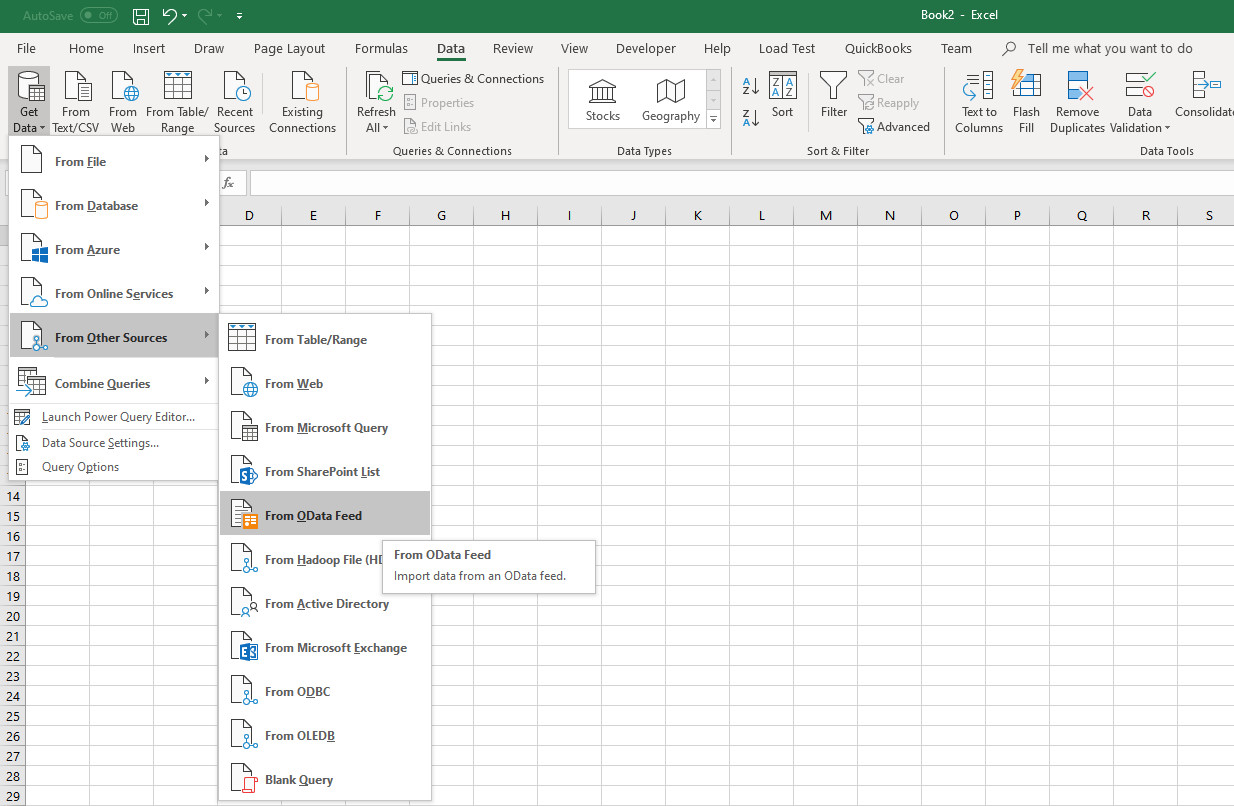Toggle the Filter funnel button

(x=834, y=97)
